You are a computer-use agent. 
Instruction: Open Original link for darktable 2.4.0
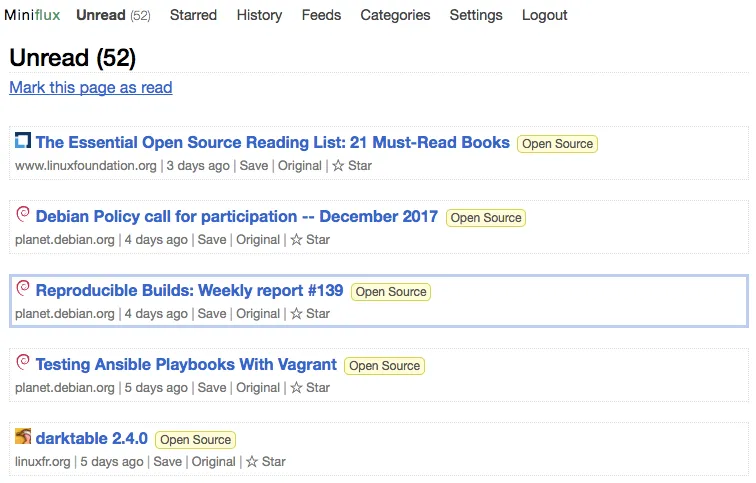pos(214,462)
